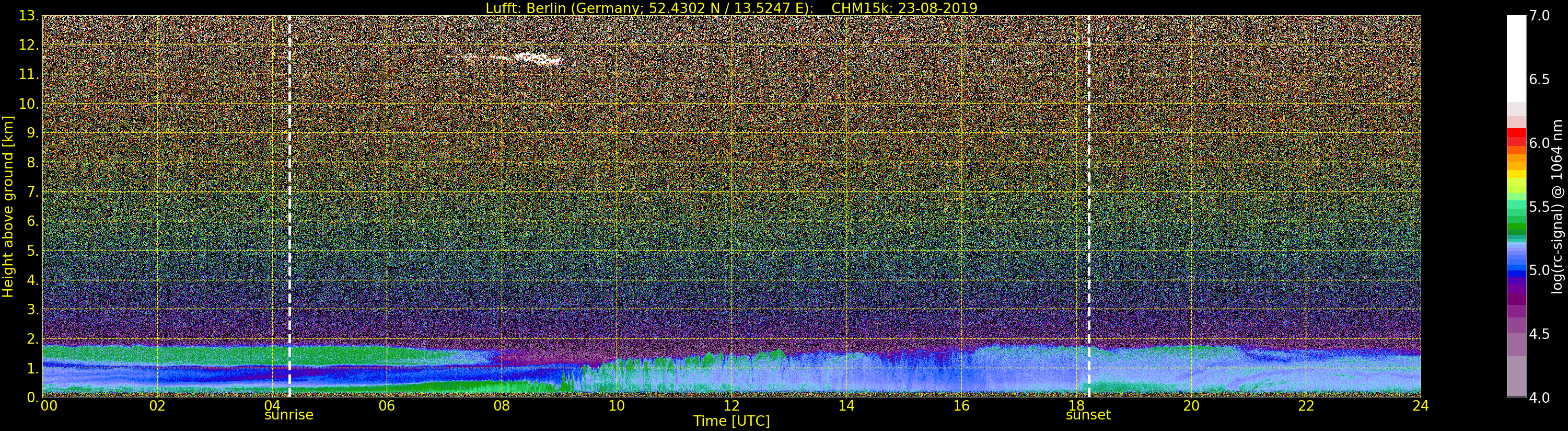The image size is (1568, 431).
Task: Select the sunset label under the axis
Action: 1088,415
